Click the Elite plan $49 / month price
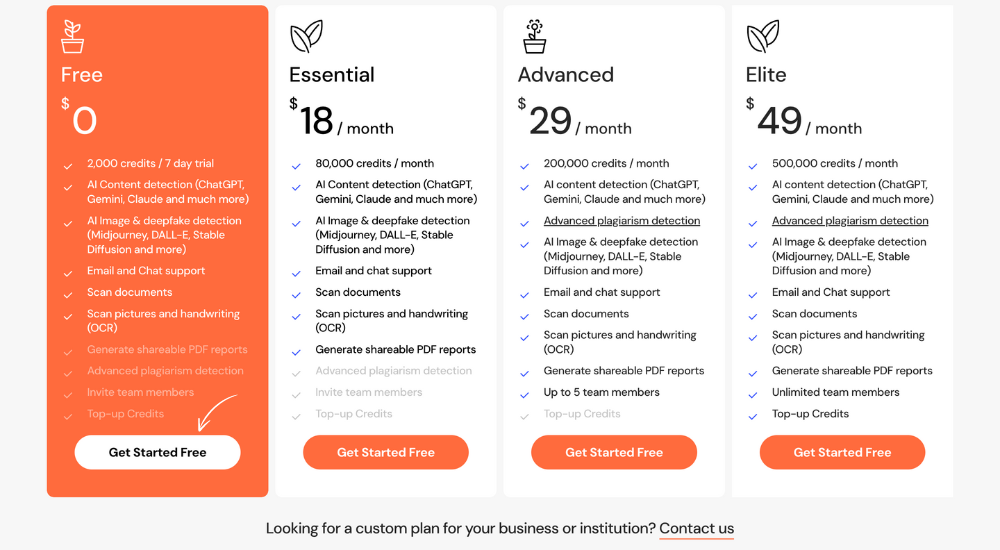The height and width of the screenshot is (550, 1000). coord(804,118)
